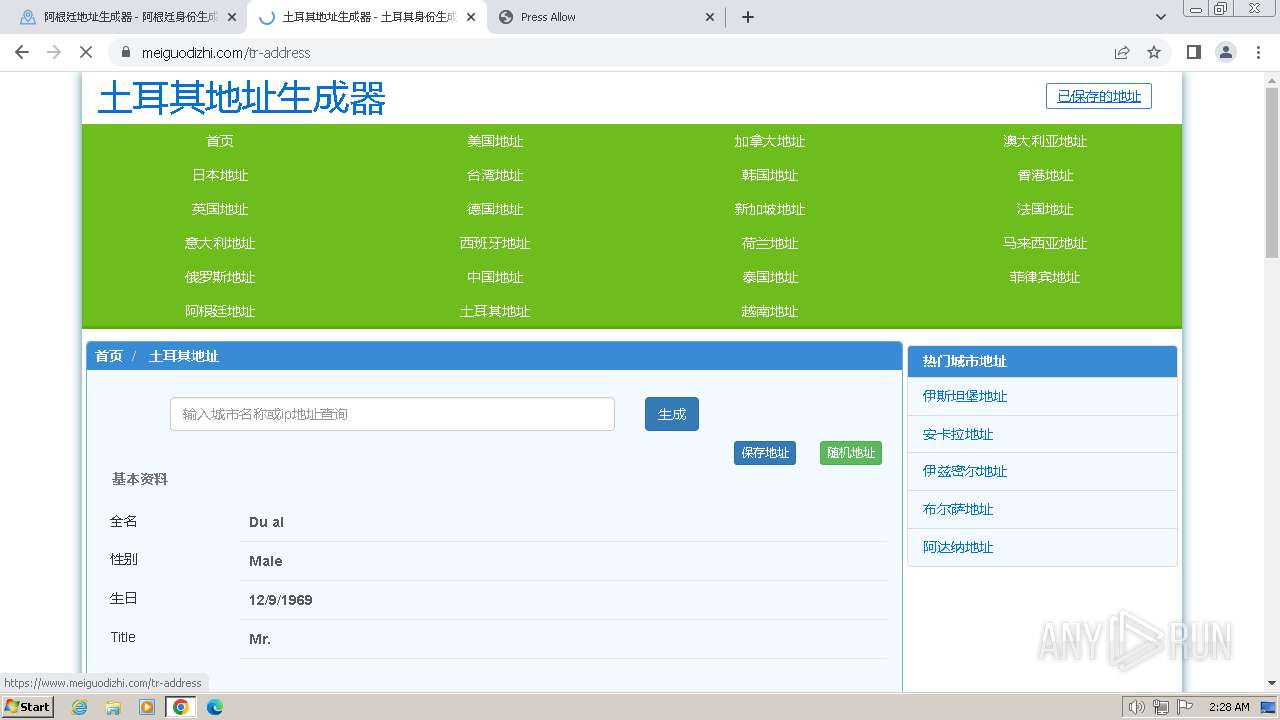Launch Internet Explorer from the taskbar
Viewport: 1280px width, 720px height.
point(79,707)
